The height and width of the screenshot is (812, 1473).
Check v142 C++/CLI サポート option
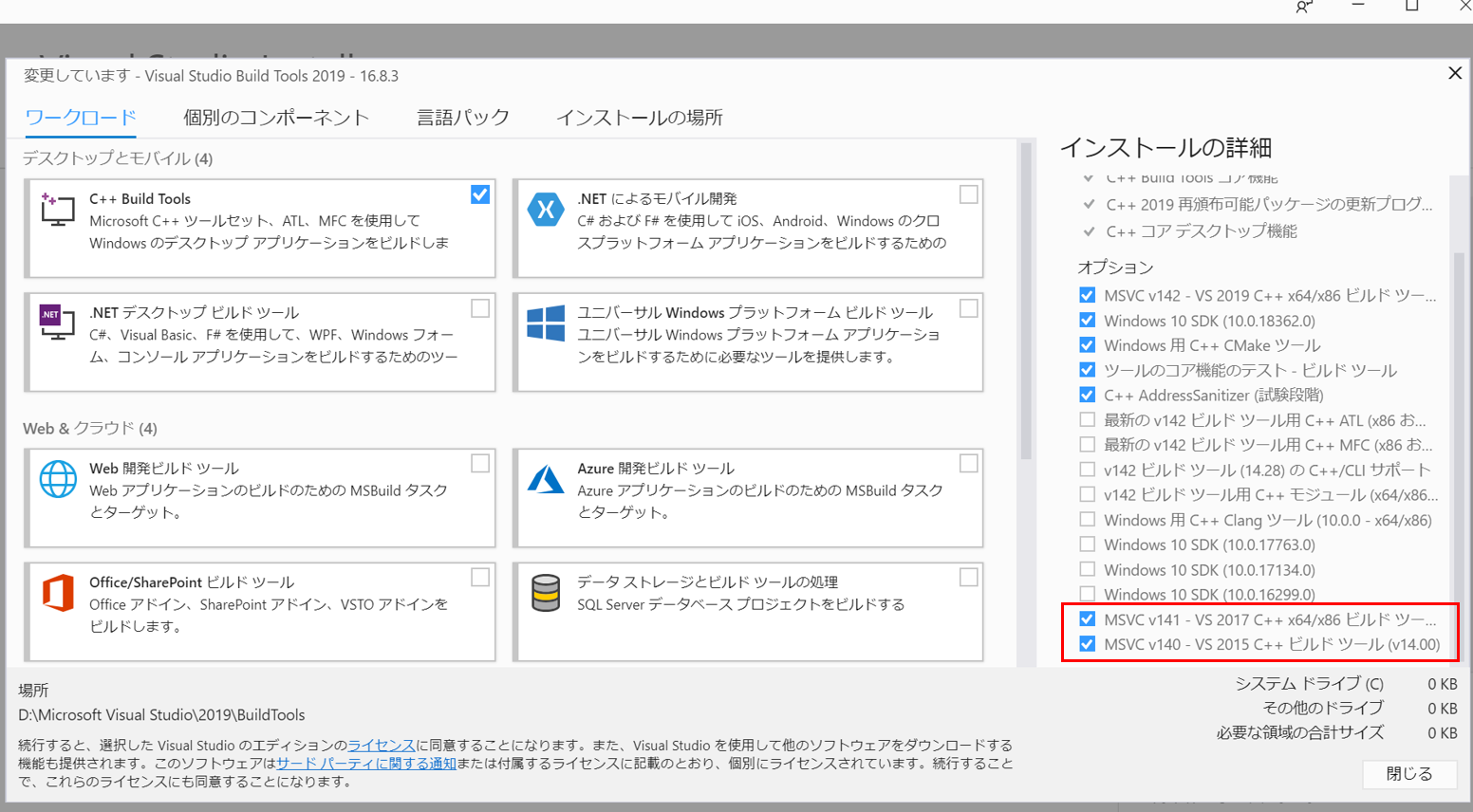(x=1088, y=469)
